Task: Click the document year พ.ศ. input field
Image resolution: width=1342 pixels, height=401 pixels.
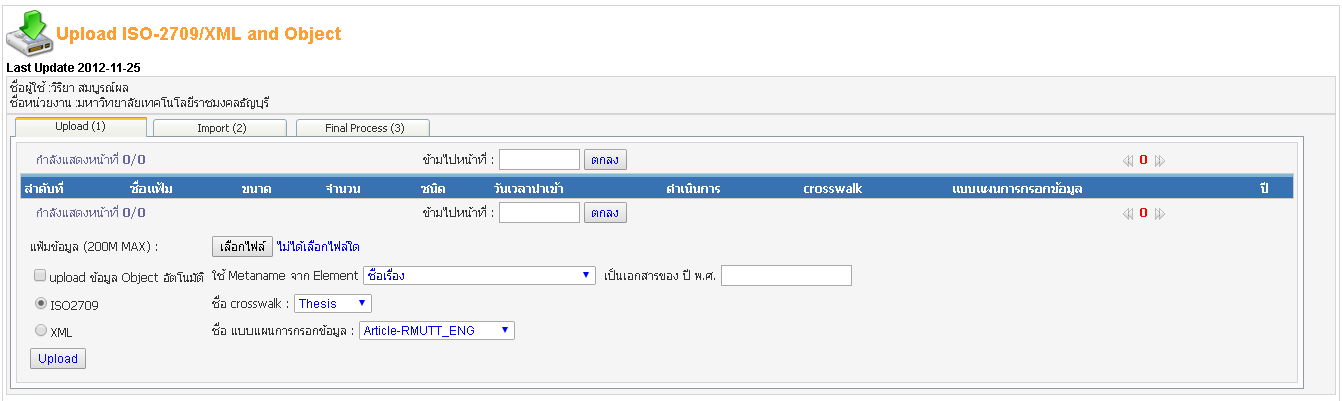Action: [786, 276]
